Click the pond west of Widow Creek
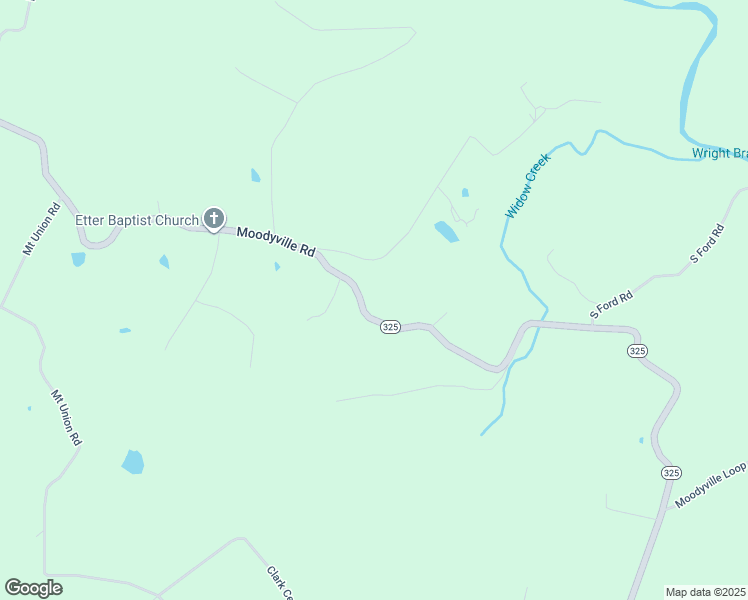 (x=447, y=232)
